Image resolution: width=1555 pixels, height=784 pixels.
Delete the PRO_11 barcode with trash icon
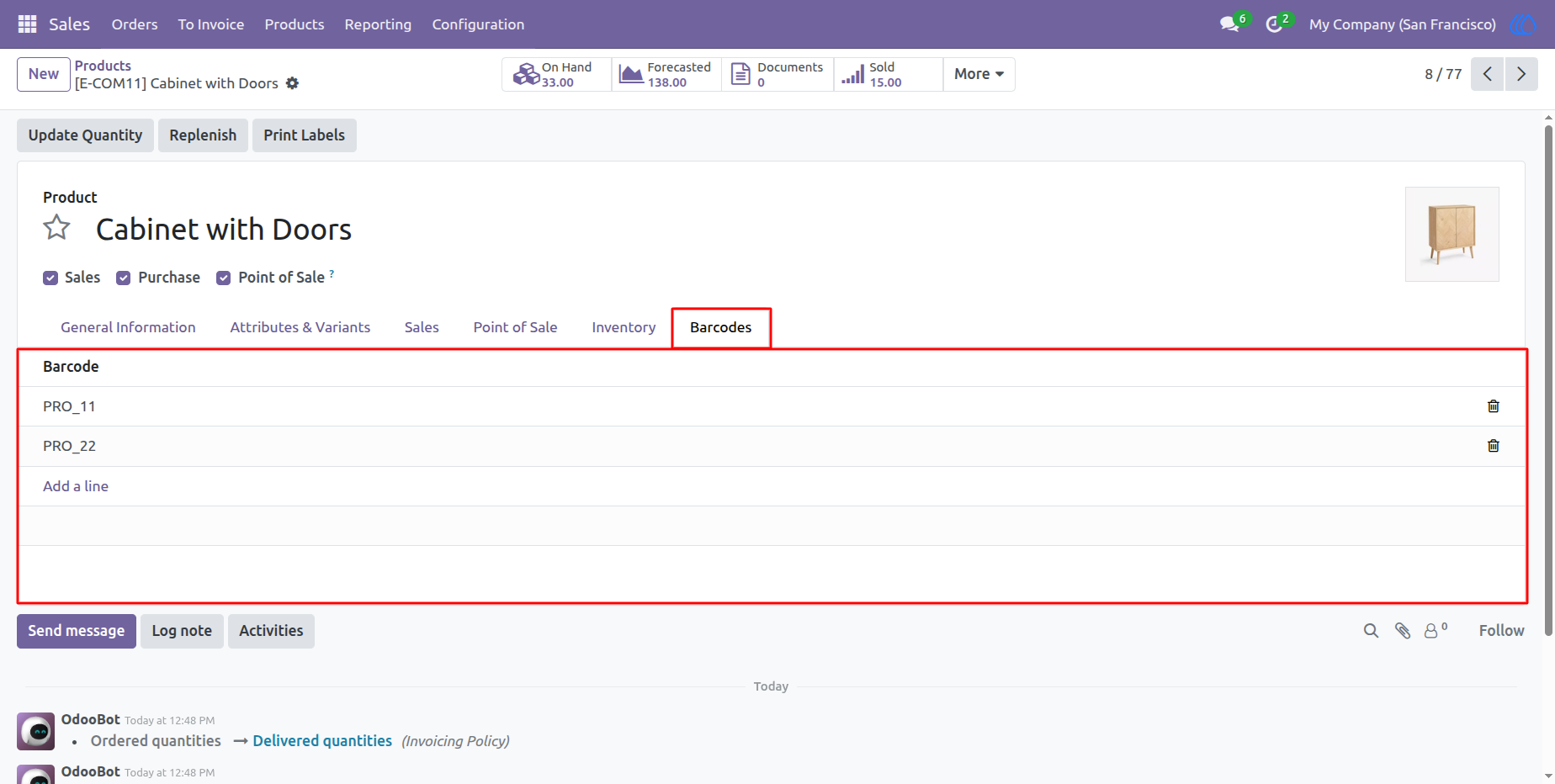click(1493, 406)
